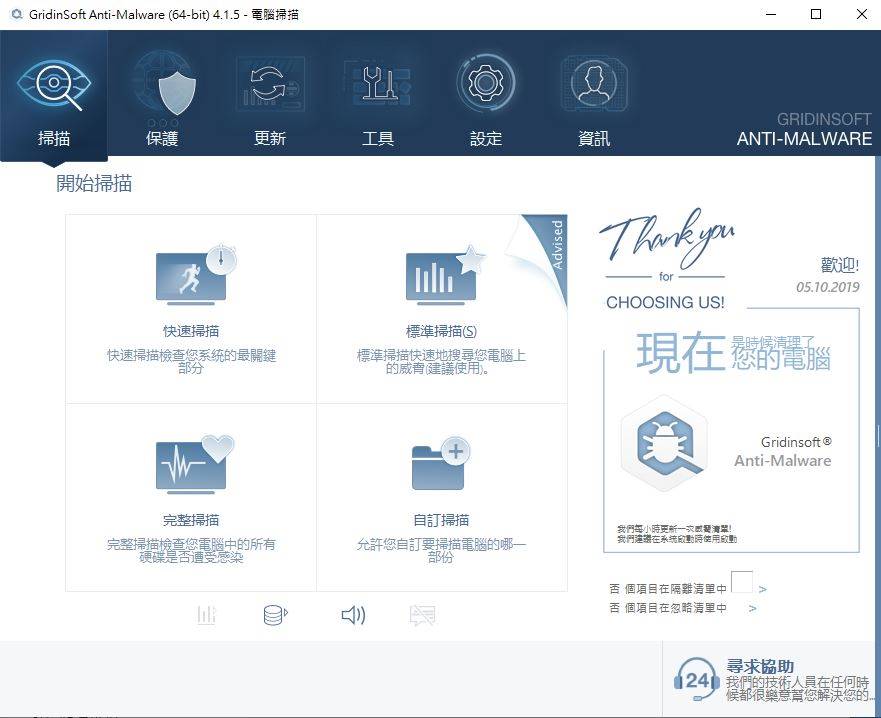Open the quarantine list arrow
881x718 pixels.
[x=762, y=589]
